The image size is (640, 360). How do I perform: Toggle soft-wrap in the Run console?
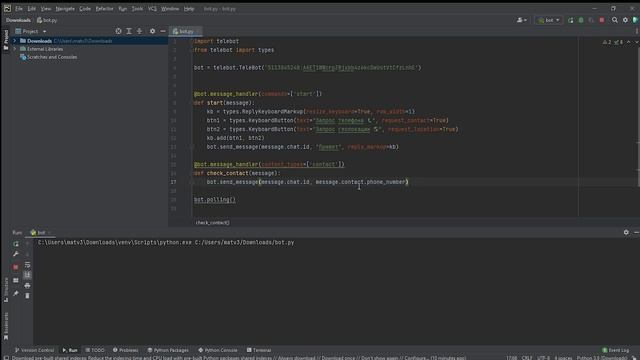point(27,265)
